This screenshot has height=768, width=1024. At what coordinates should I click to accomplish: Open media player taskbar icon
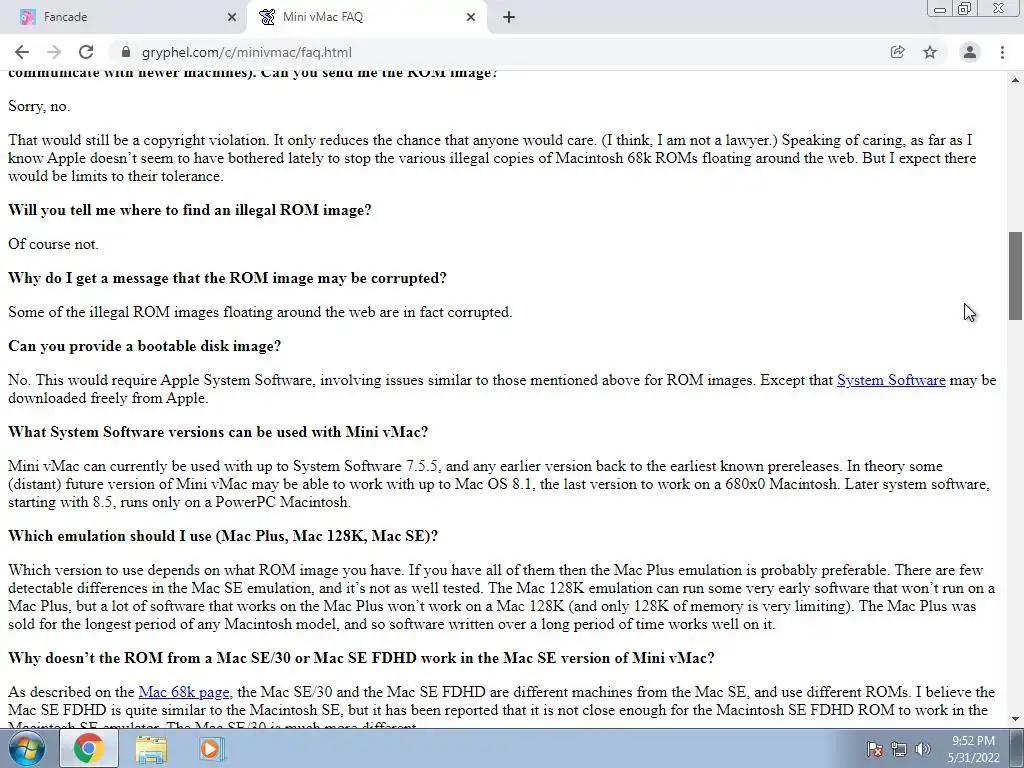tap(211, 748)
